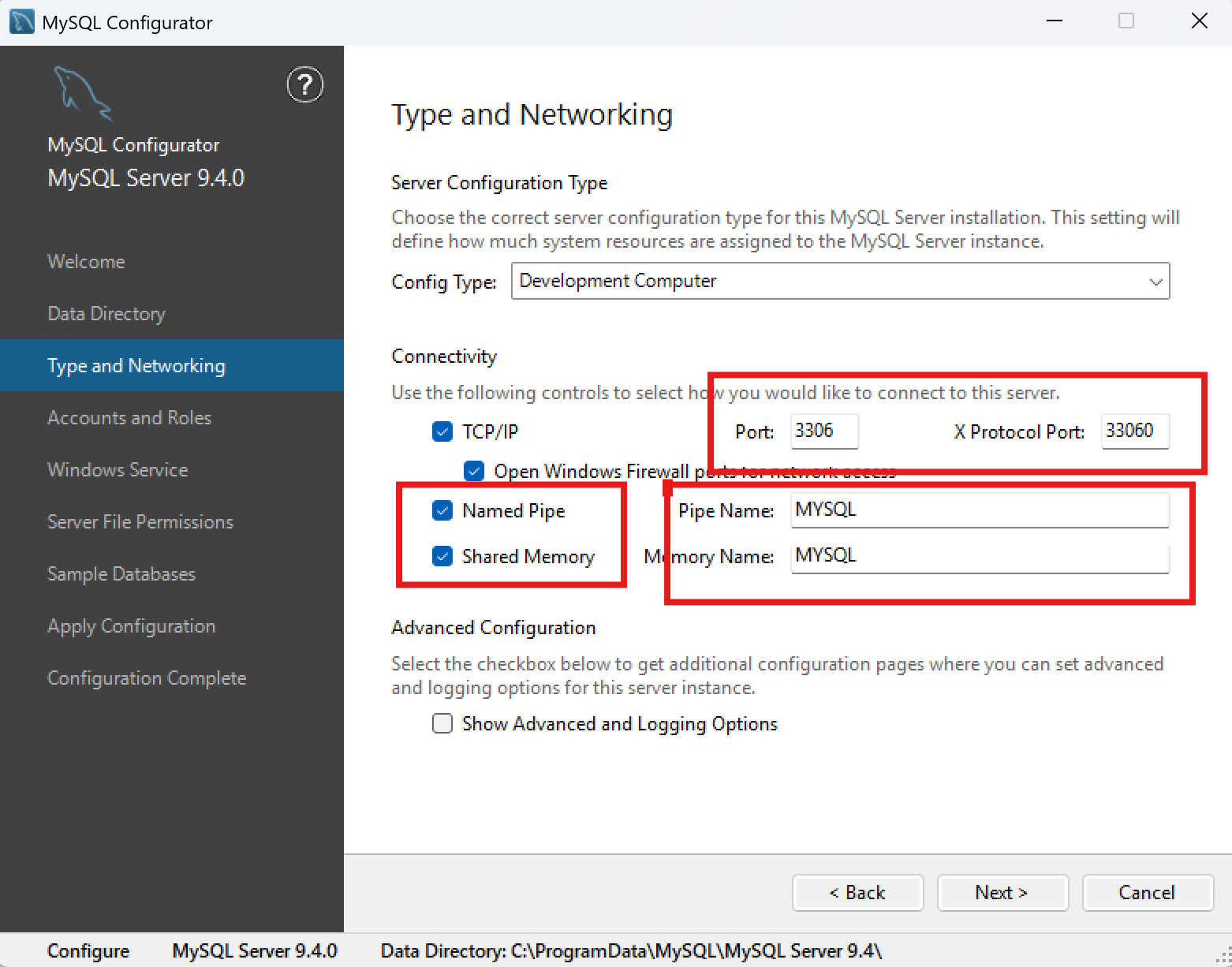Image resolution: width=1232 pixels, height=967 pixels.
Task: Click the Data Directory path in status bar
Action: click(x=631, y=950)
